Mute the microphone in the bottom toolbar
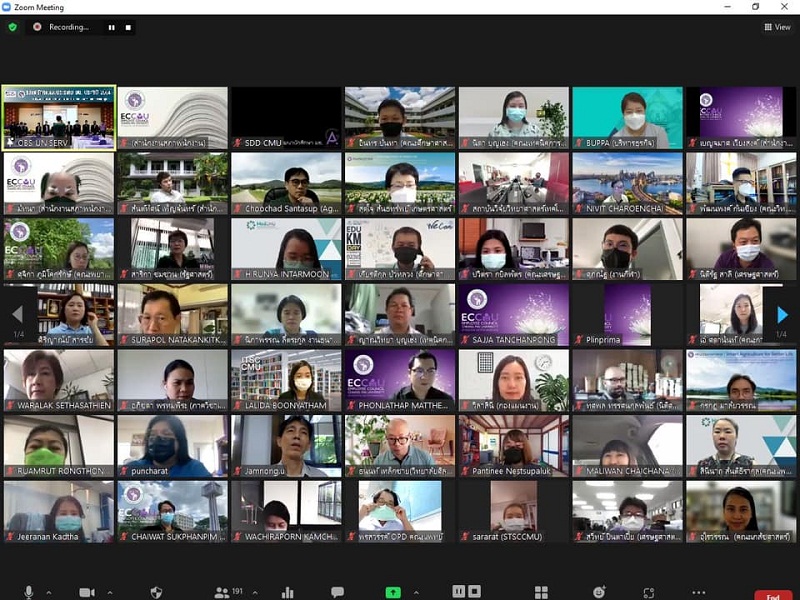The width and height of the screenshot is (800, 600). (28, 592)
